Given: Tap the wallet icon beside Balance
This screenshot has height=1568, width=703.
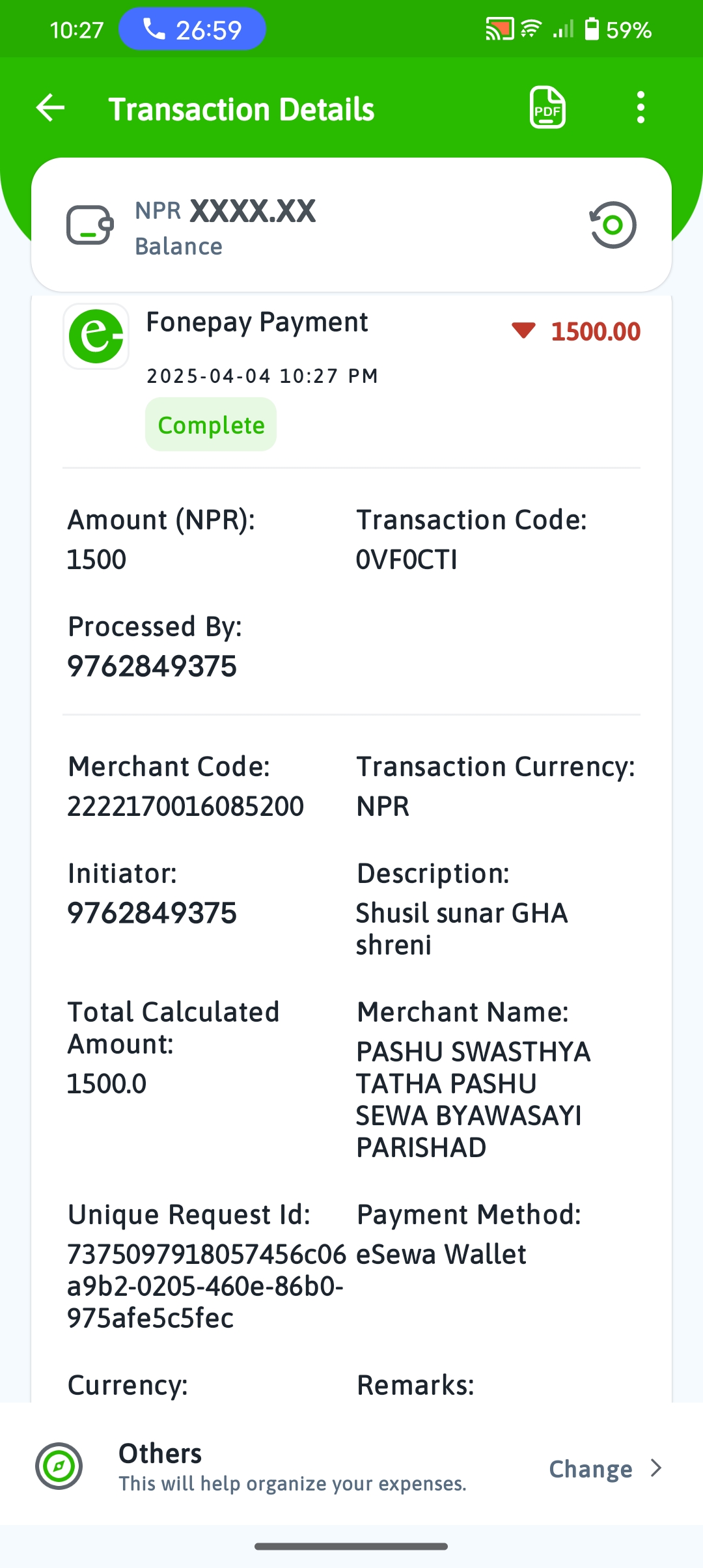Looking at the screenshot, I should click(x=90, y=225).
